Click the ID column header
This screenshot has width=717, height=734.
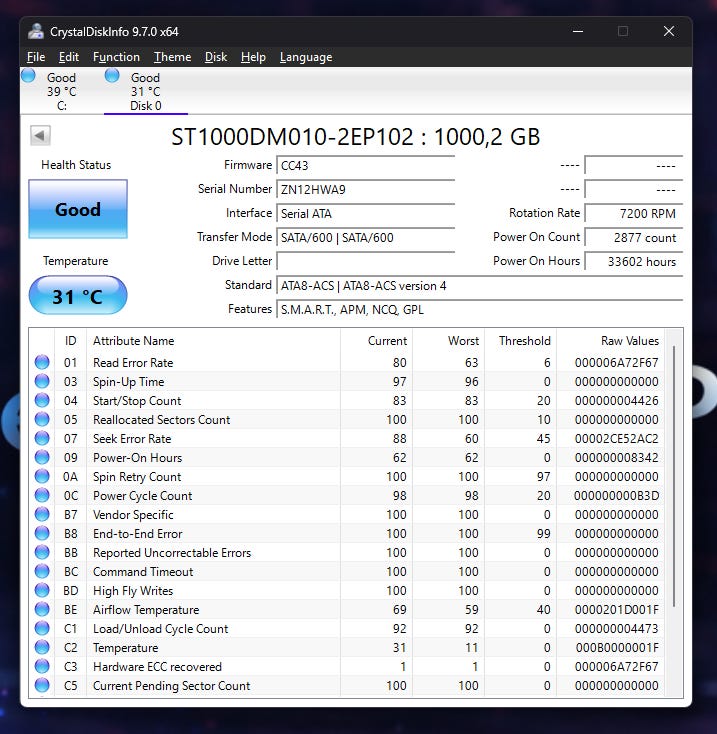point(71,341)
